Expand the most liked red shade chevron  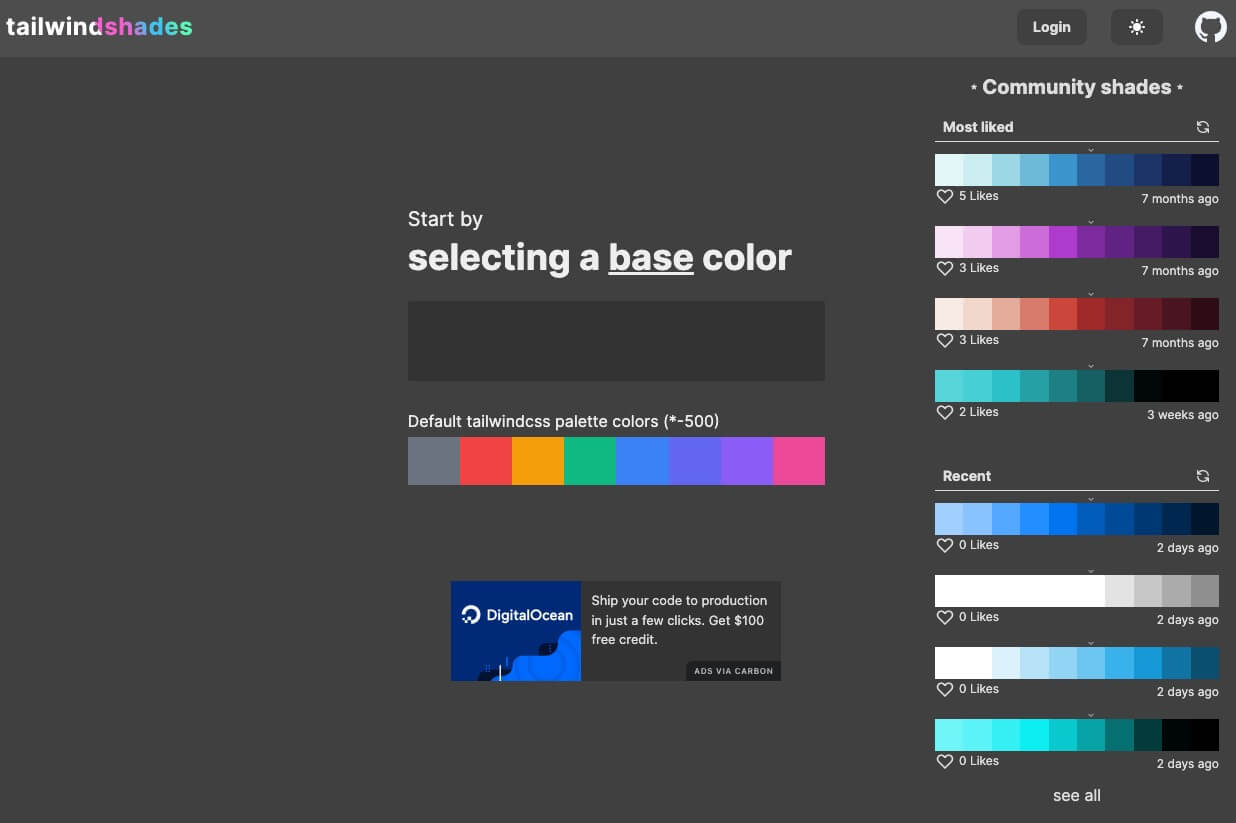tap(1091, 294)
